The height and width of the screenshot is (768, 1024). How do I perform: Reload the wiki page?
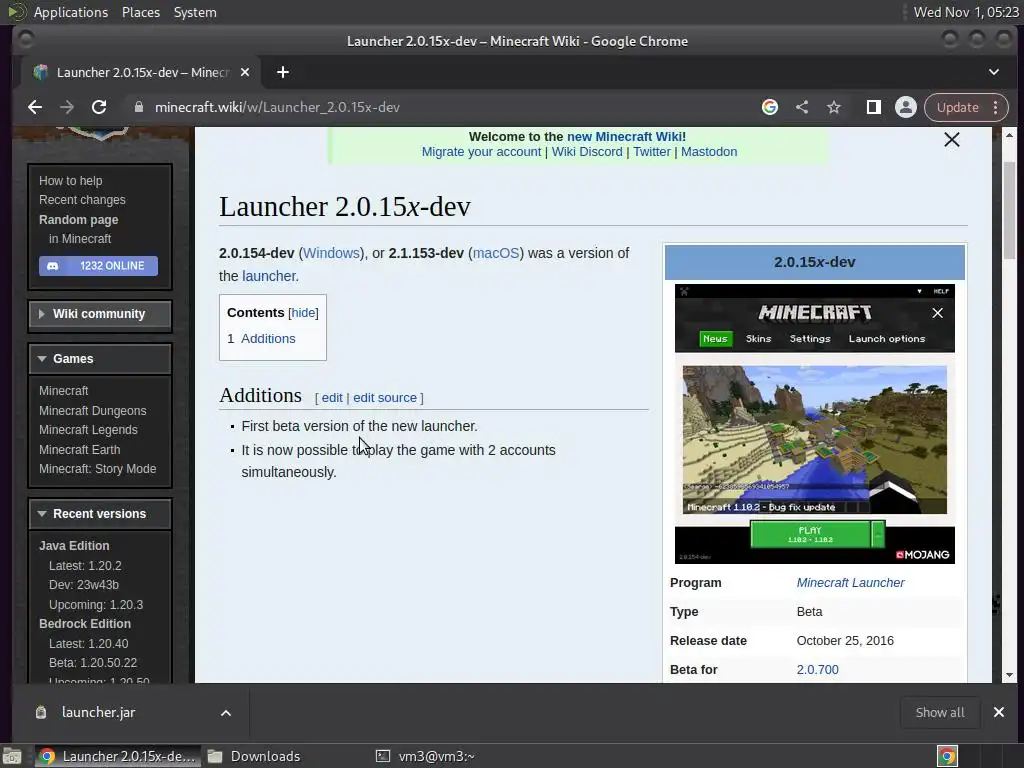tap(99, 107)
